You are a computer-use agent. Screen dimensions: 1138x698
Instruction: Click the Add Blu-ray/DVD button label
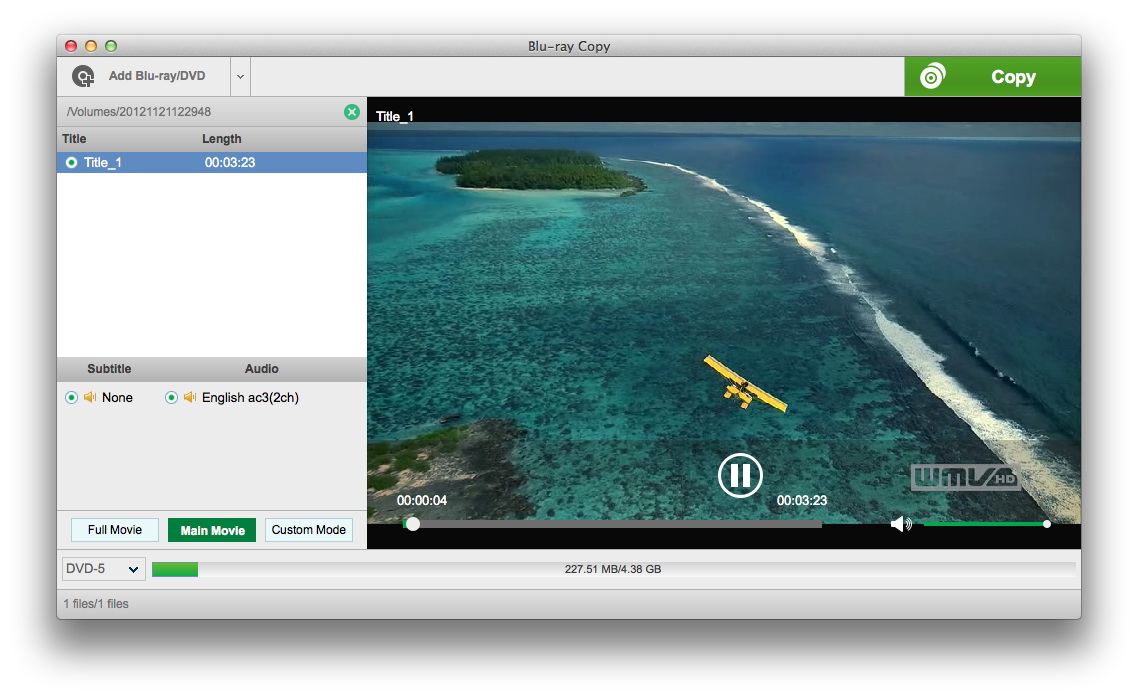pyautogui.click(x=157, y=76)
